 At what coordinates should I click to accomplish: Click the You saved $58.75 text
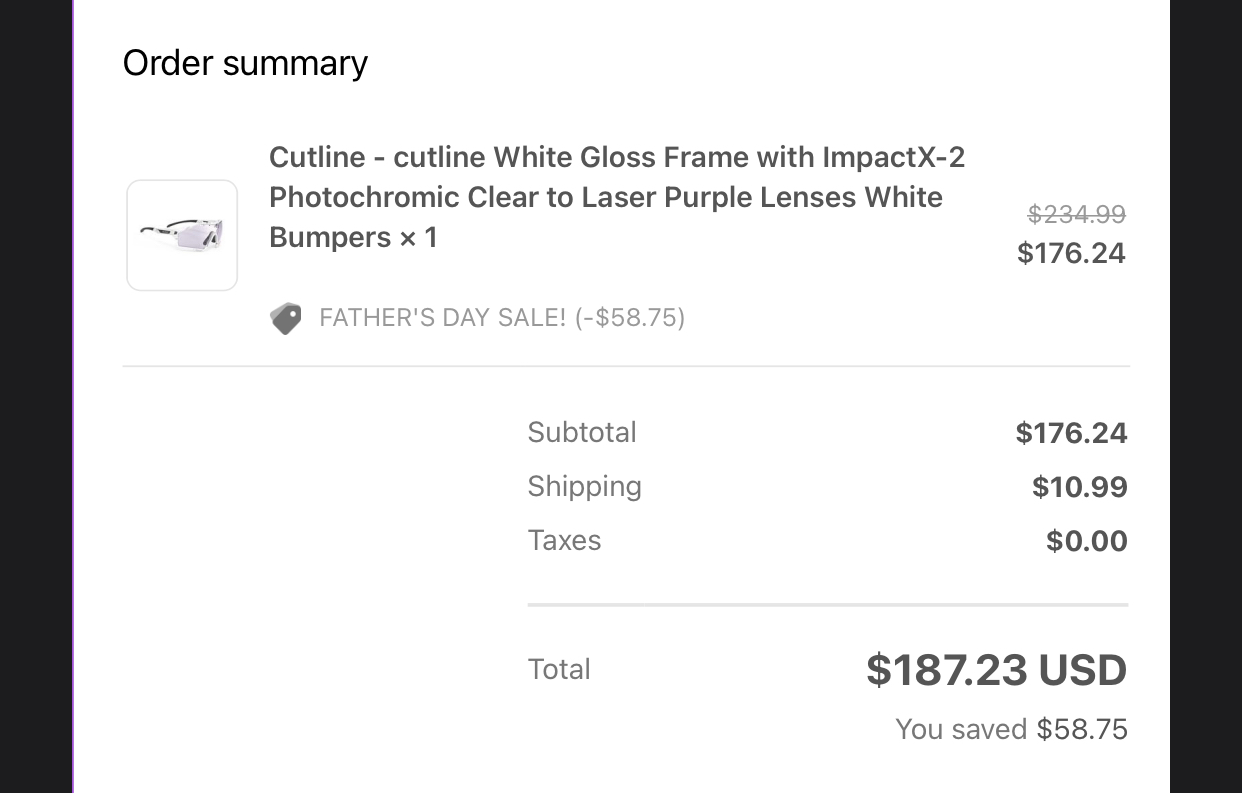[1011, 729]
